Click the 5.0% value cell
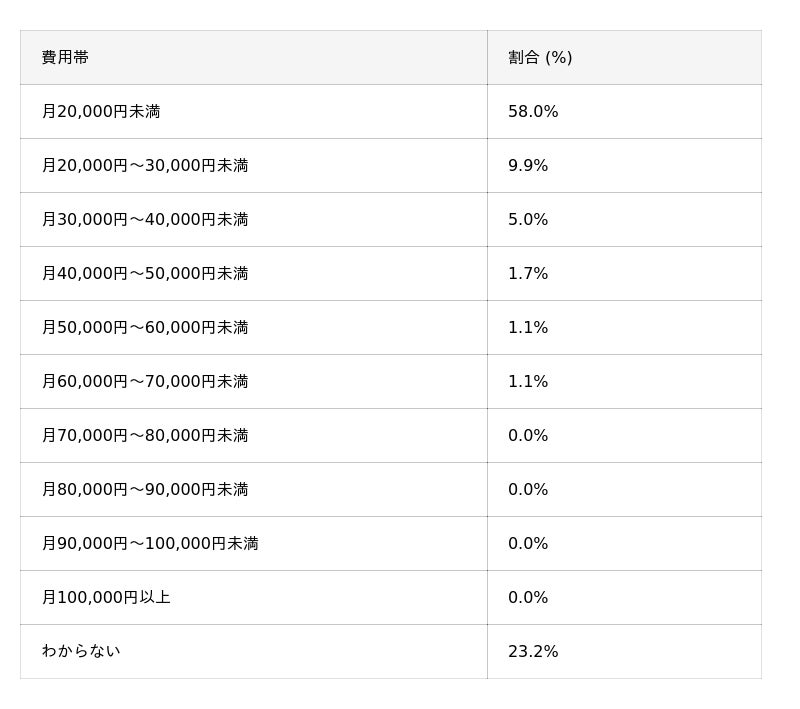Viewport: 800px width, 709px height. tap(528, 220)
